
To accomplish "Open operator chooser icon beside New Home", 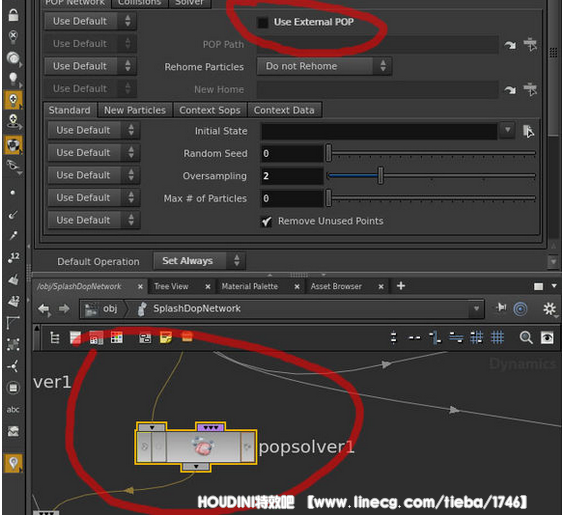I will point(530,89).
